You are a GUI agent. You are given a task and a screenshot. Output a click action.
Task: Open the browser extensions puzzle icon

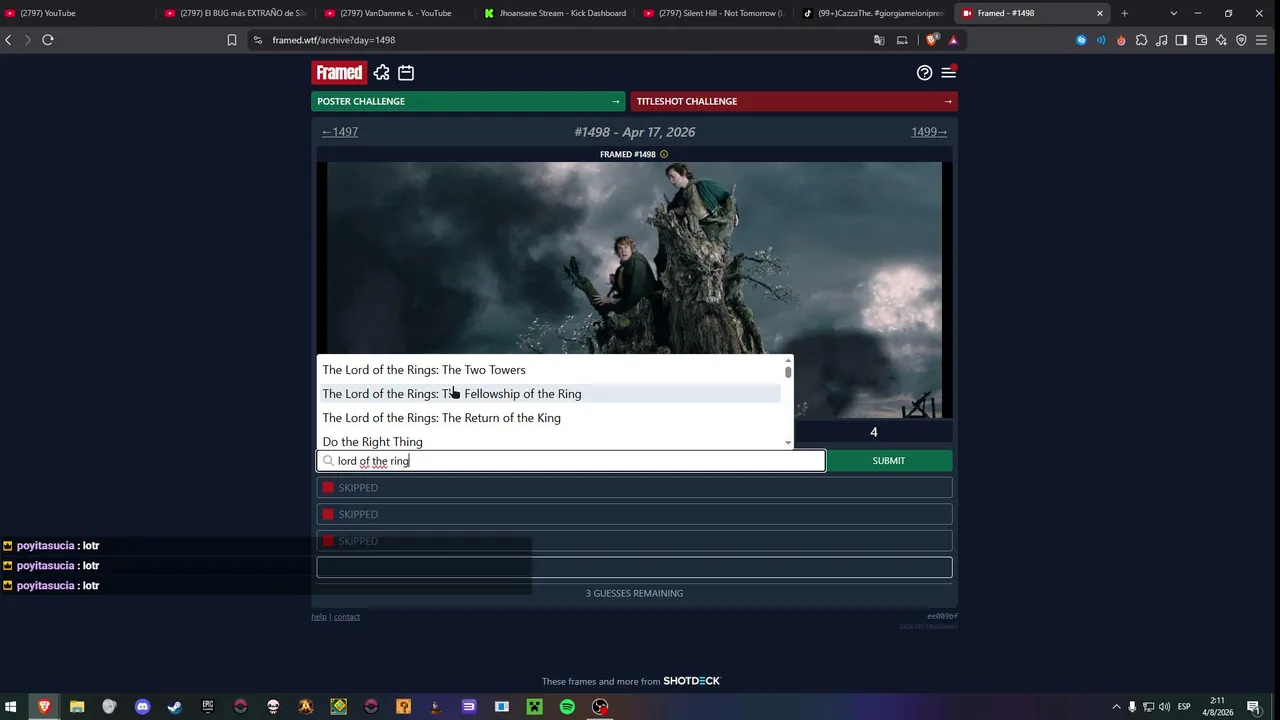coord(1141,40)
